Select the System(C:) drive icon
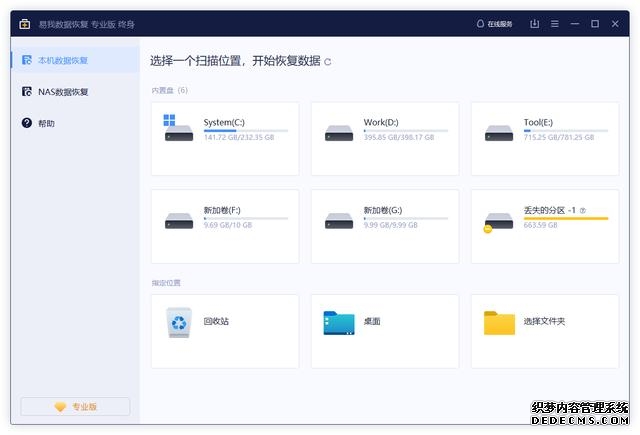 pyautogui.click(x=178, y=128)
